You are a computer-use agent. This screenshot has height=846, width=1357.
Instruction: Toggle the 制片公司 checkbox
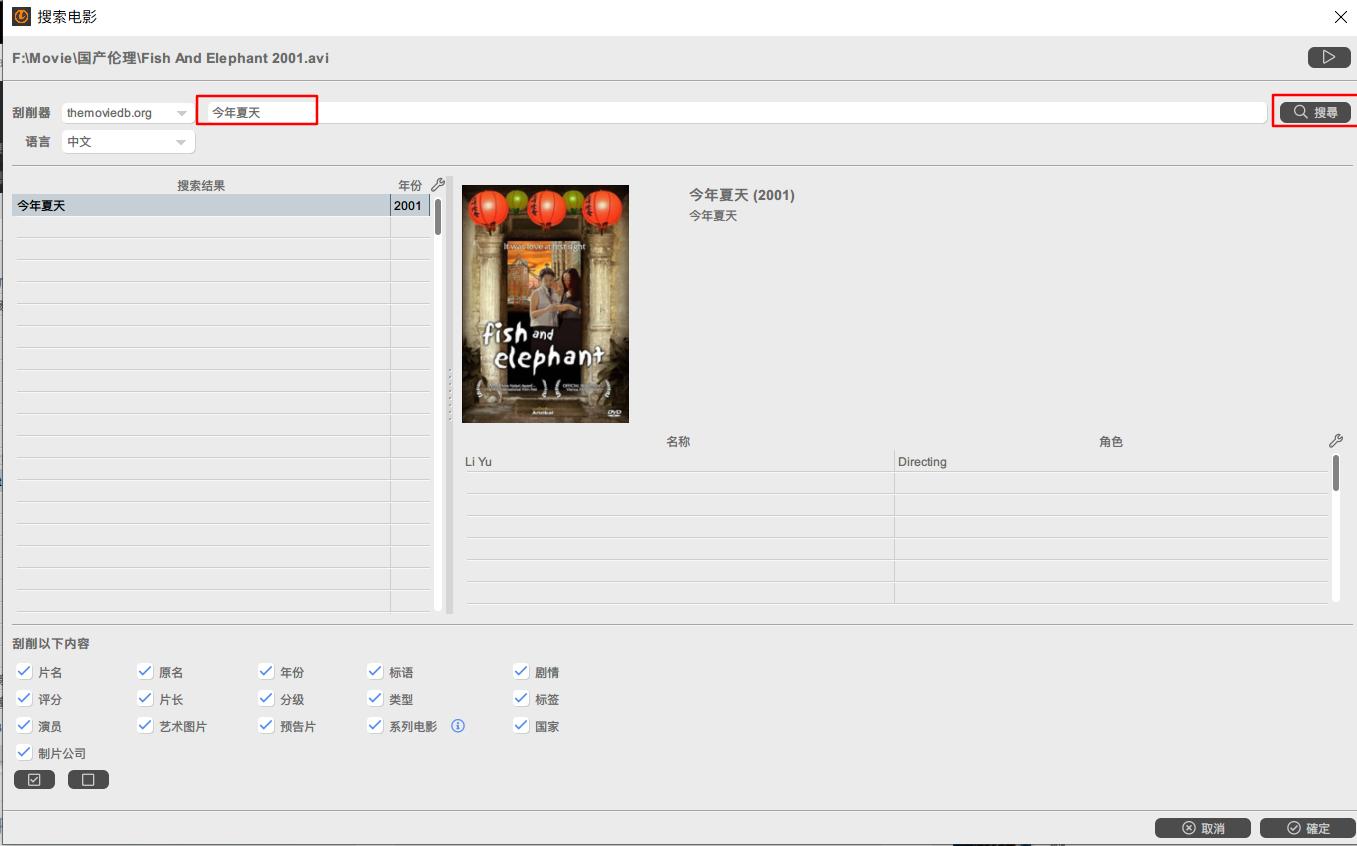click(24, 752)
